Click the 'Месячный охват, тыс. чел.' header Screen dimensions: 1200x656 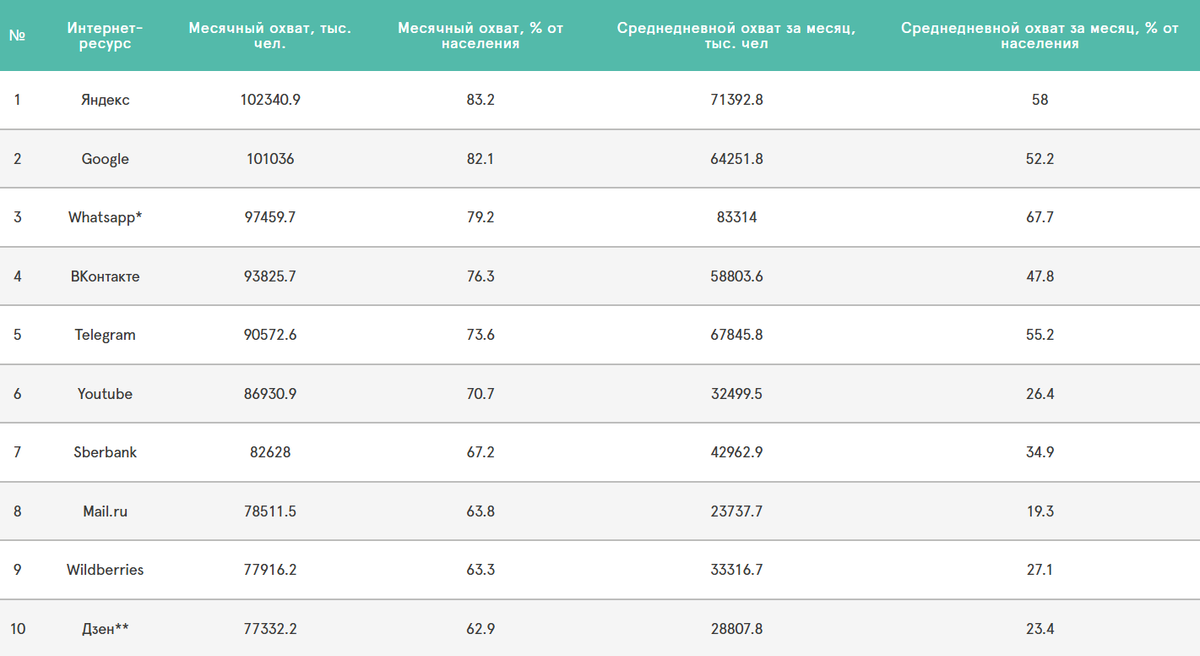(270, 36)
